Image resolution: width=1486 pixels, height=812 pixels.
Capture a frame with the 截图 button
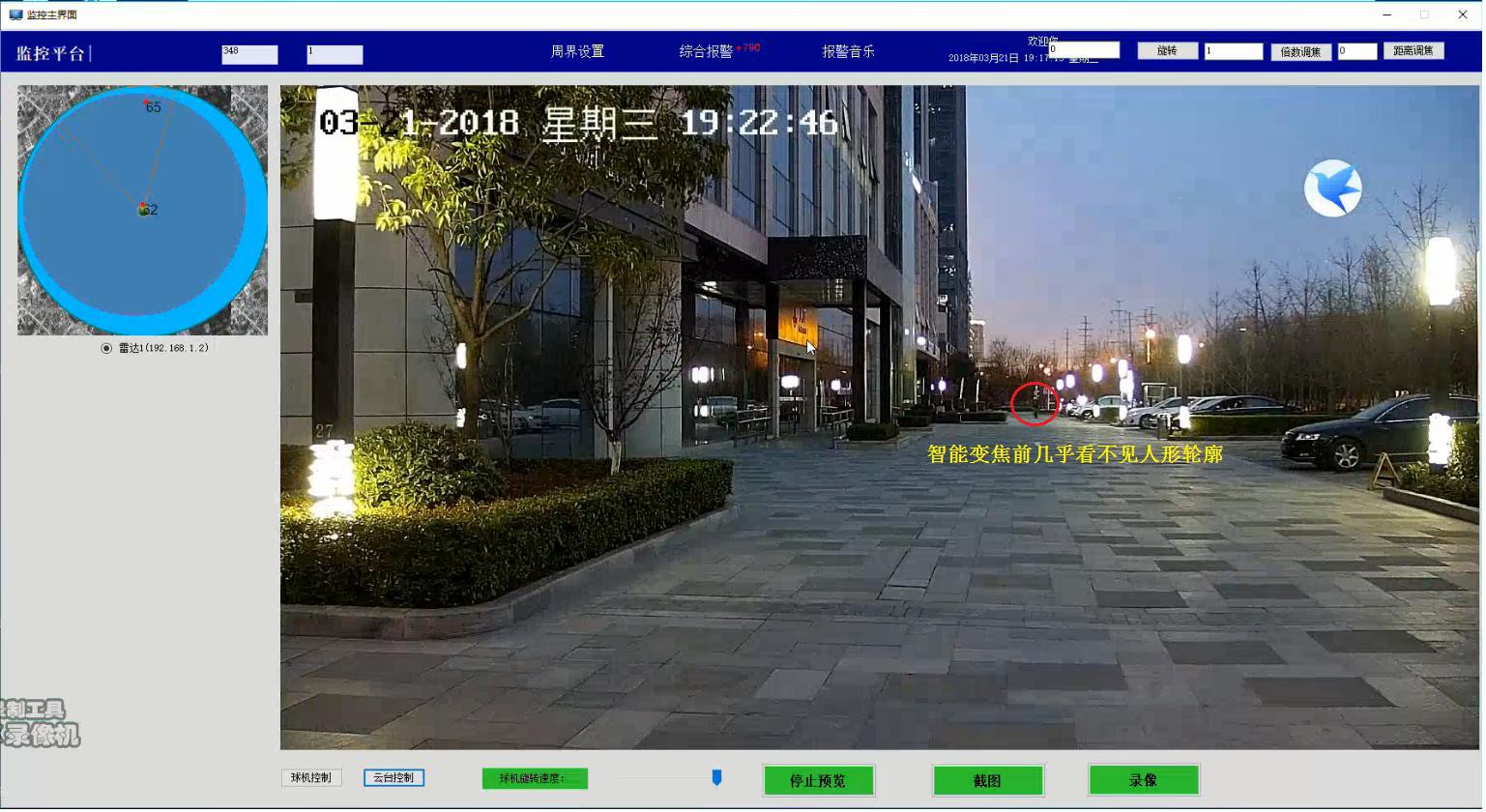click(988, 780)
